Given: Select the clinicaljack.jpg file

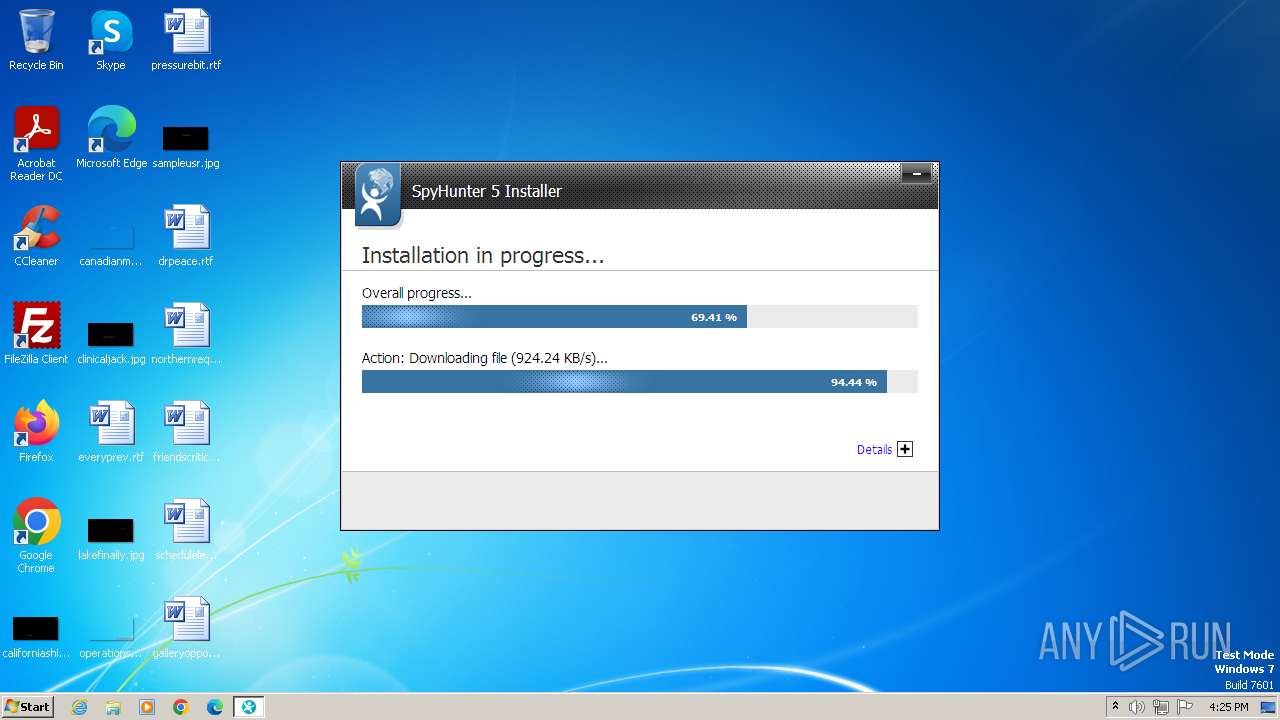Looking at the screenshot, I should point(111,340).
